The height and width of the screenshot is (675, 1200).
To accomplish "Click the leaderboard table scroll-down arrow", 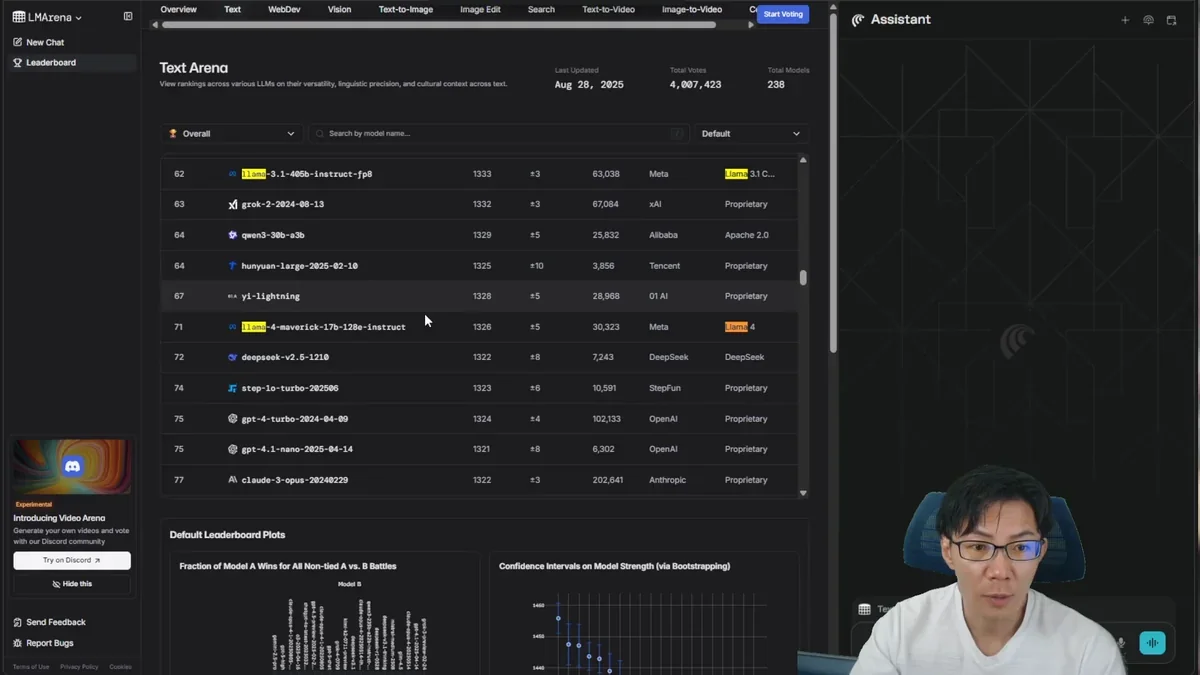I will (803, 493).
